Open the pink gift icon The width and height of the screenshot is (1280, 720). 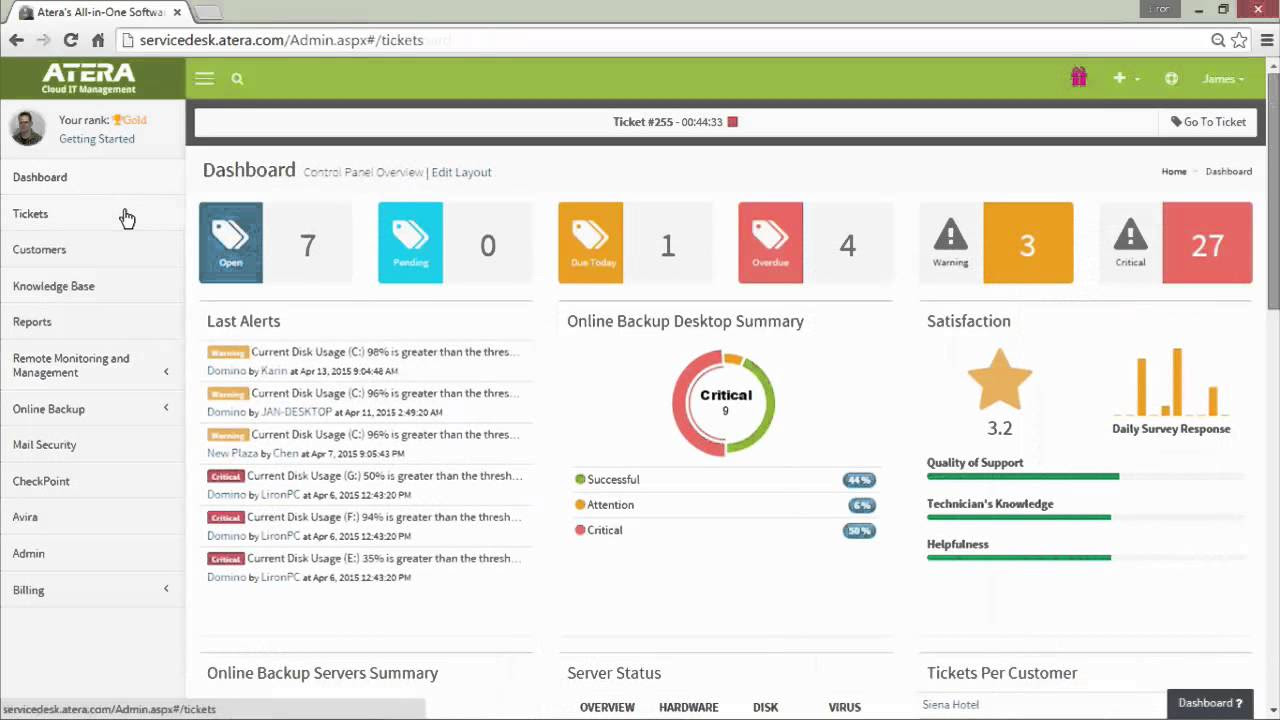[1078, 77]
